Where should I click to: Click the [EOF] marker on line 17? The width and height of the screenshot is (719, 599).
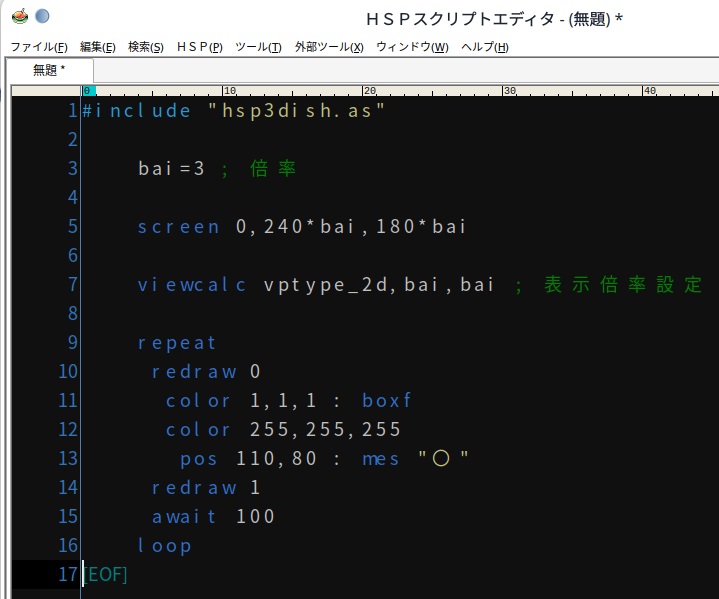105,574
